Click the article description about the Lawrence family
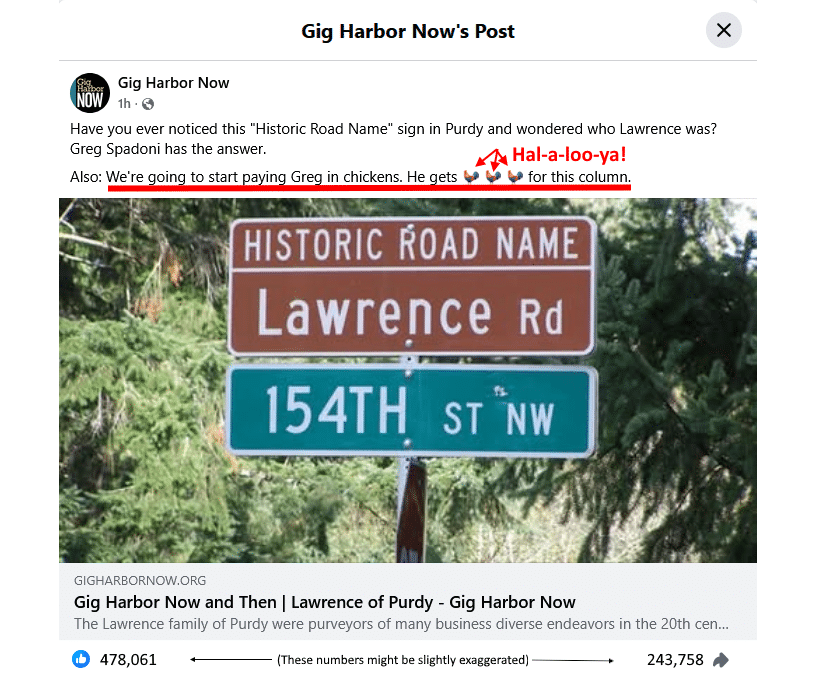818x683 pixels. (x=401, y=624)
